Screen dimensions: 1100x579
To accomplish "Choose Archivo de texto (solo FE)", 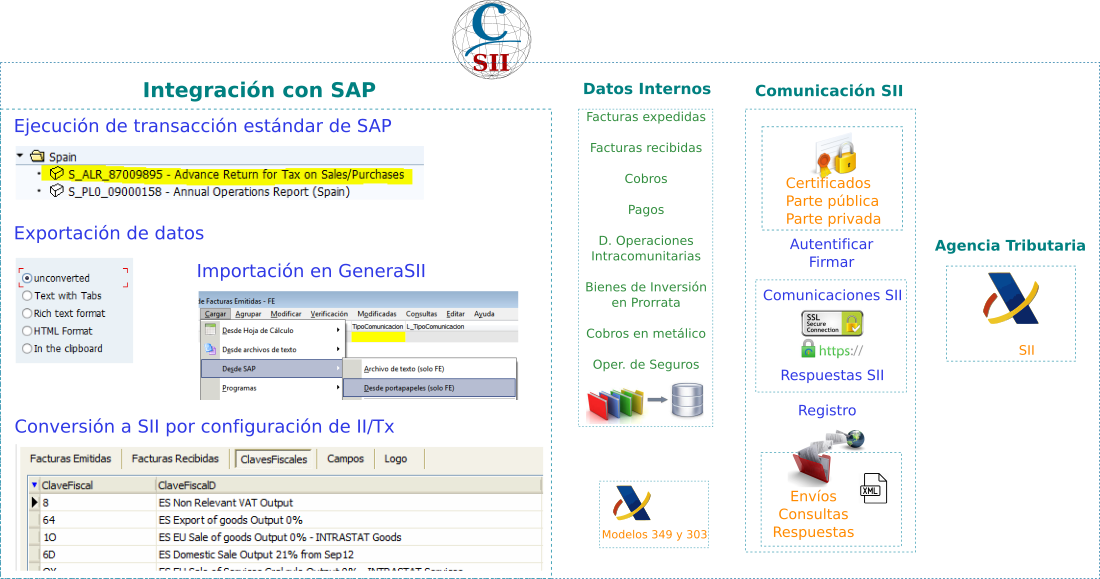I will [x=429, y=368].
